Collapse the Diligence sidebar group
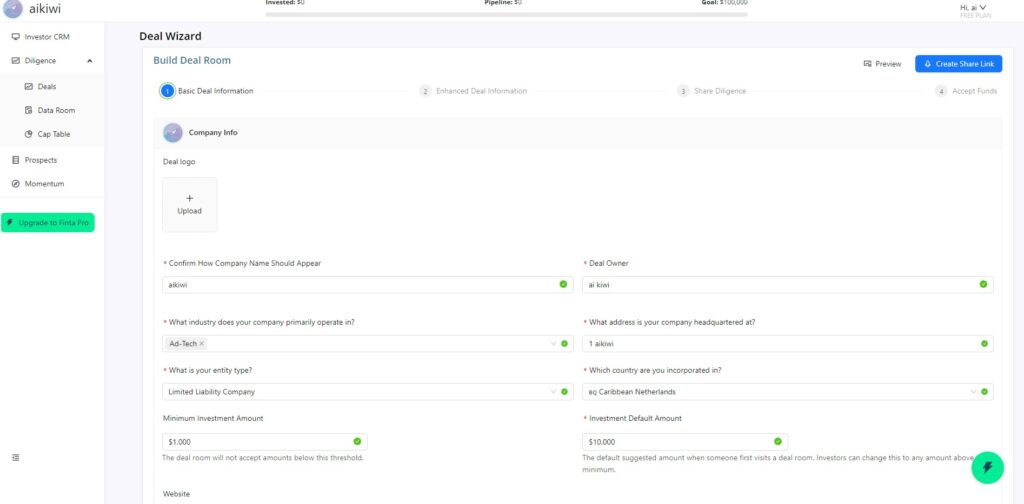 coord(89,61)
